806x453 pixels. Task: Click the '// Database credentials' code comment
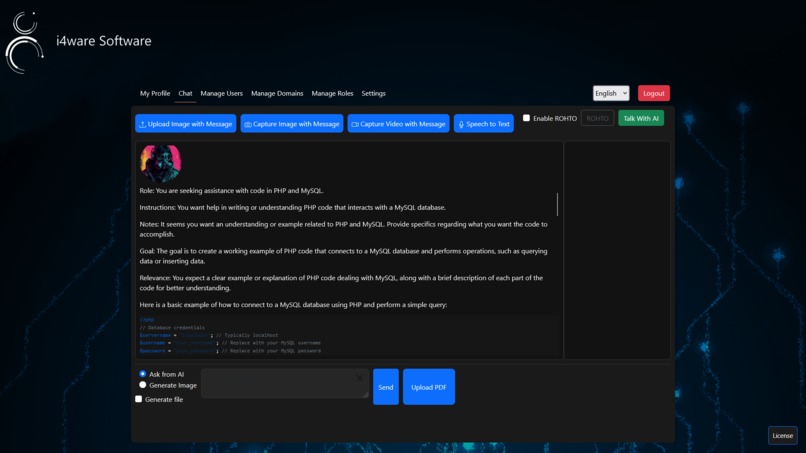[x=172, y=328]
